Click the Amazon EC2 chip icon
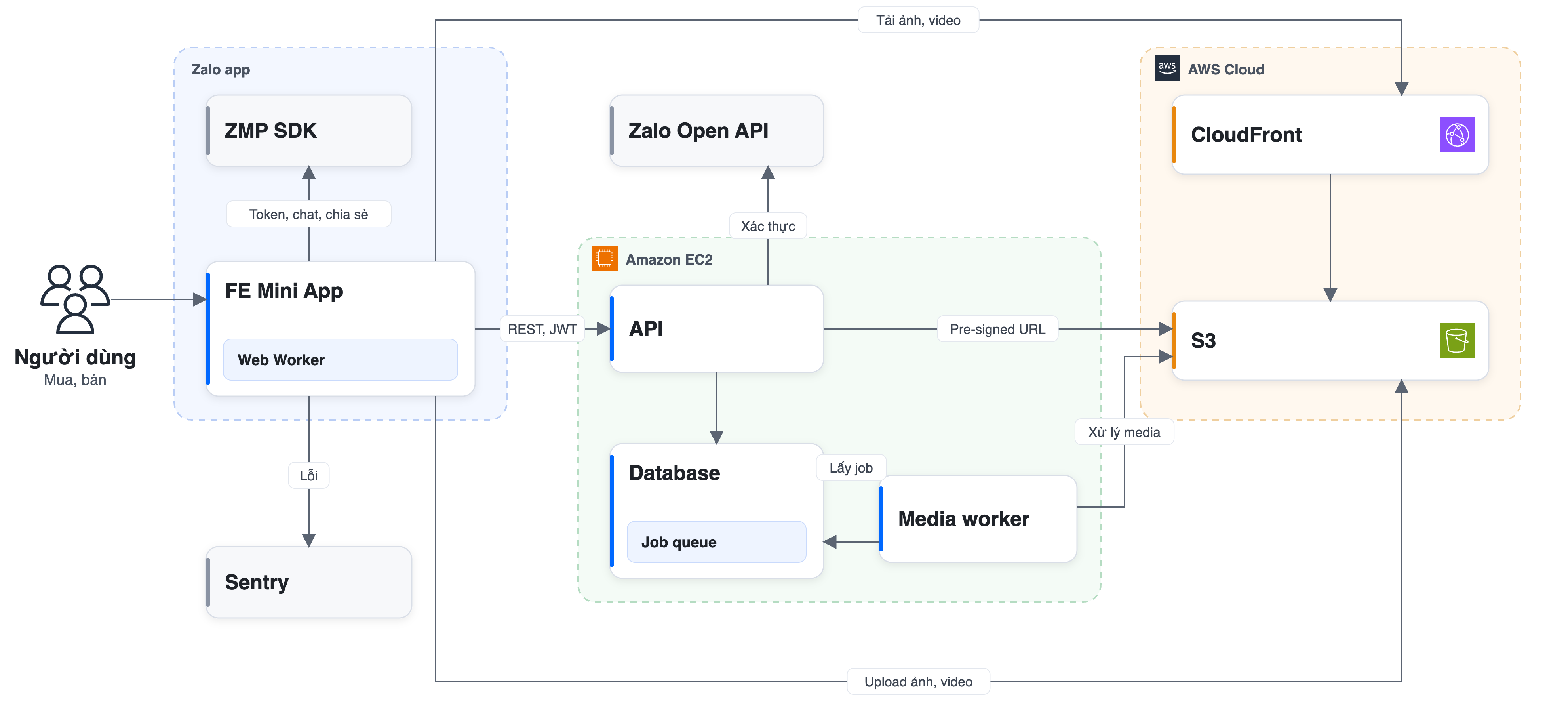 tap(605, 258)
